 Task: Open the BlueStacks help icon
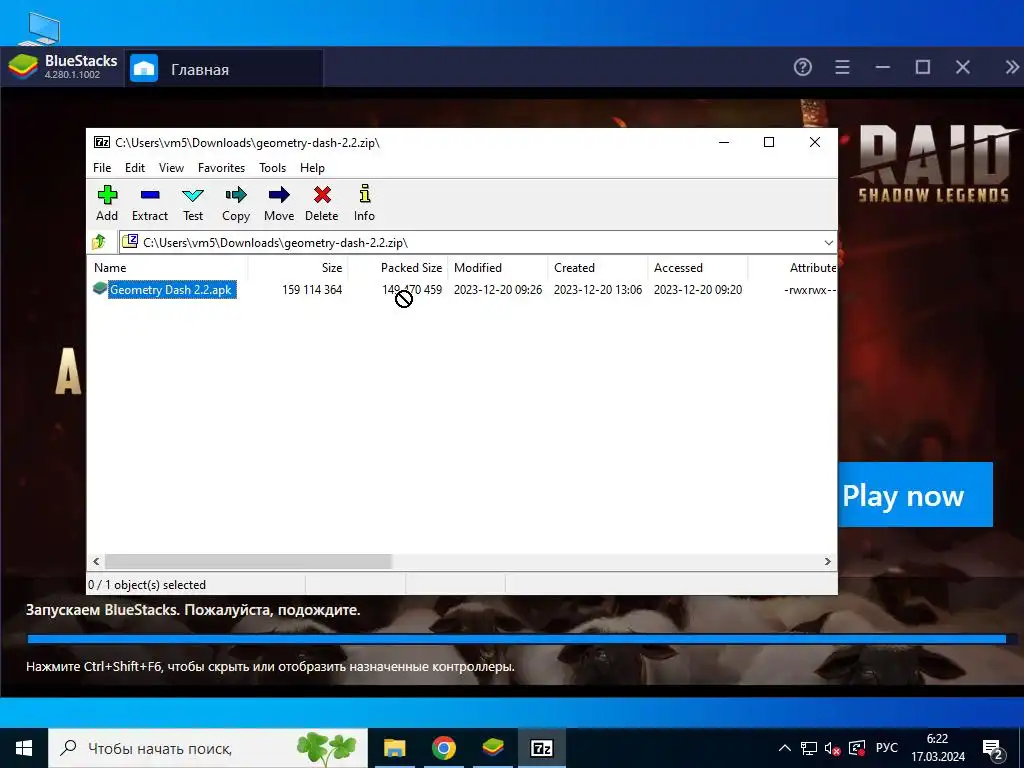(x=803, y=67)
